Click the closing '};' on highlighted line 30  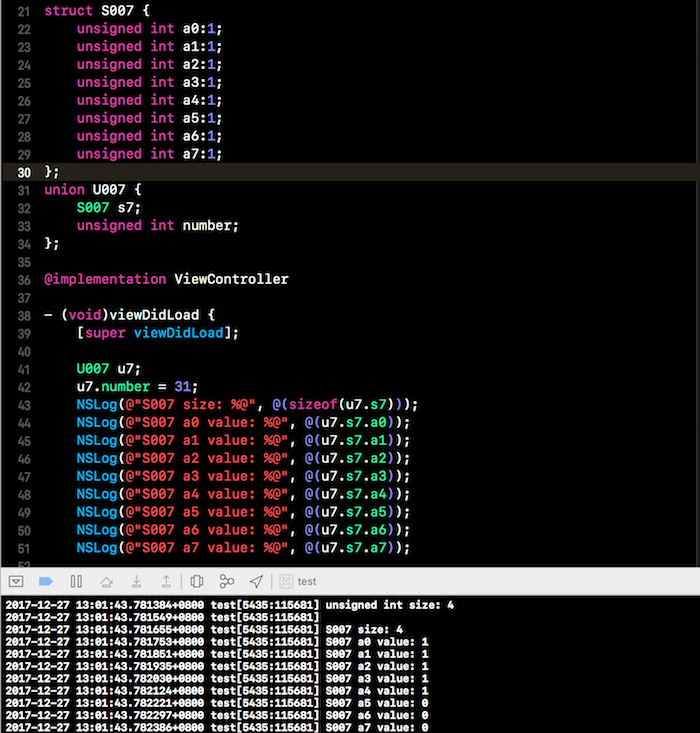(52, 172)
